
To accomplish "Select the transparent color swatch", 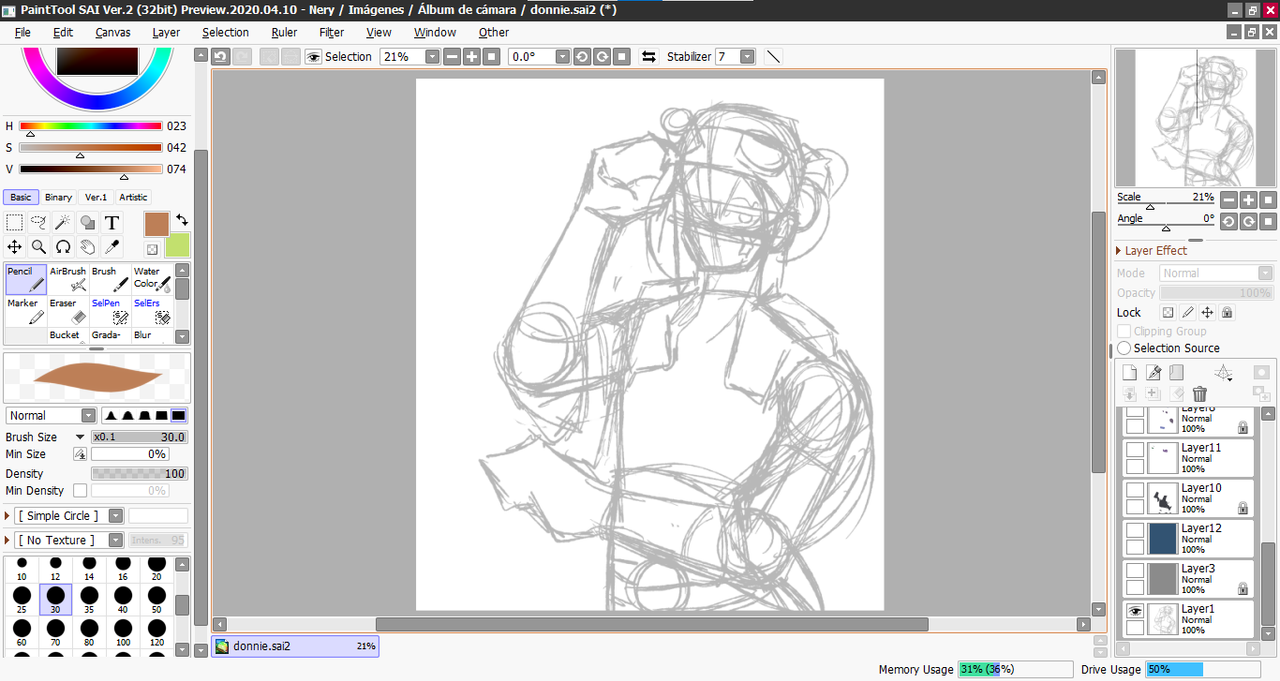I will pyautogui.click(x=152, y=250).
